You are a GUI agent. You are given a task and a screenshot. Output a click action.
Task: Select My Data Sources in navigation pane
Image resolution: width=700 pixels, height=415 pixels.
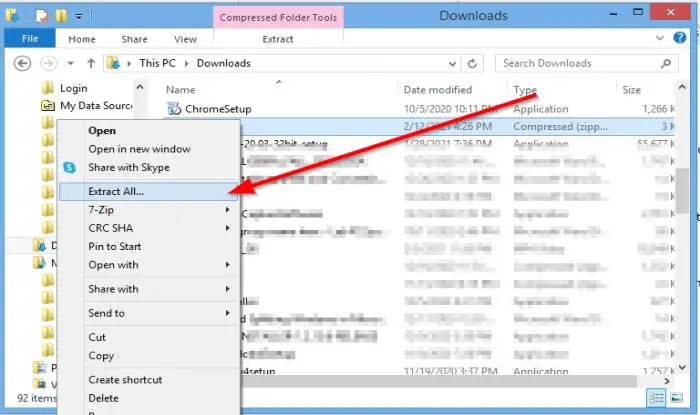87,106
